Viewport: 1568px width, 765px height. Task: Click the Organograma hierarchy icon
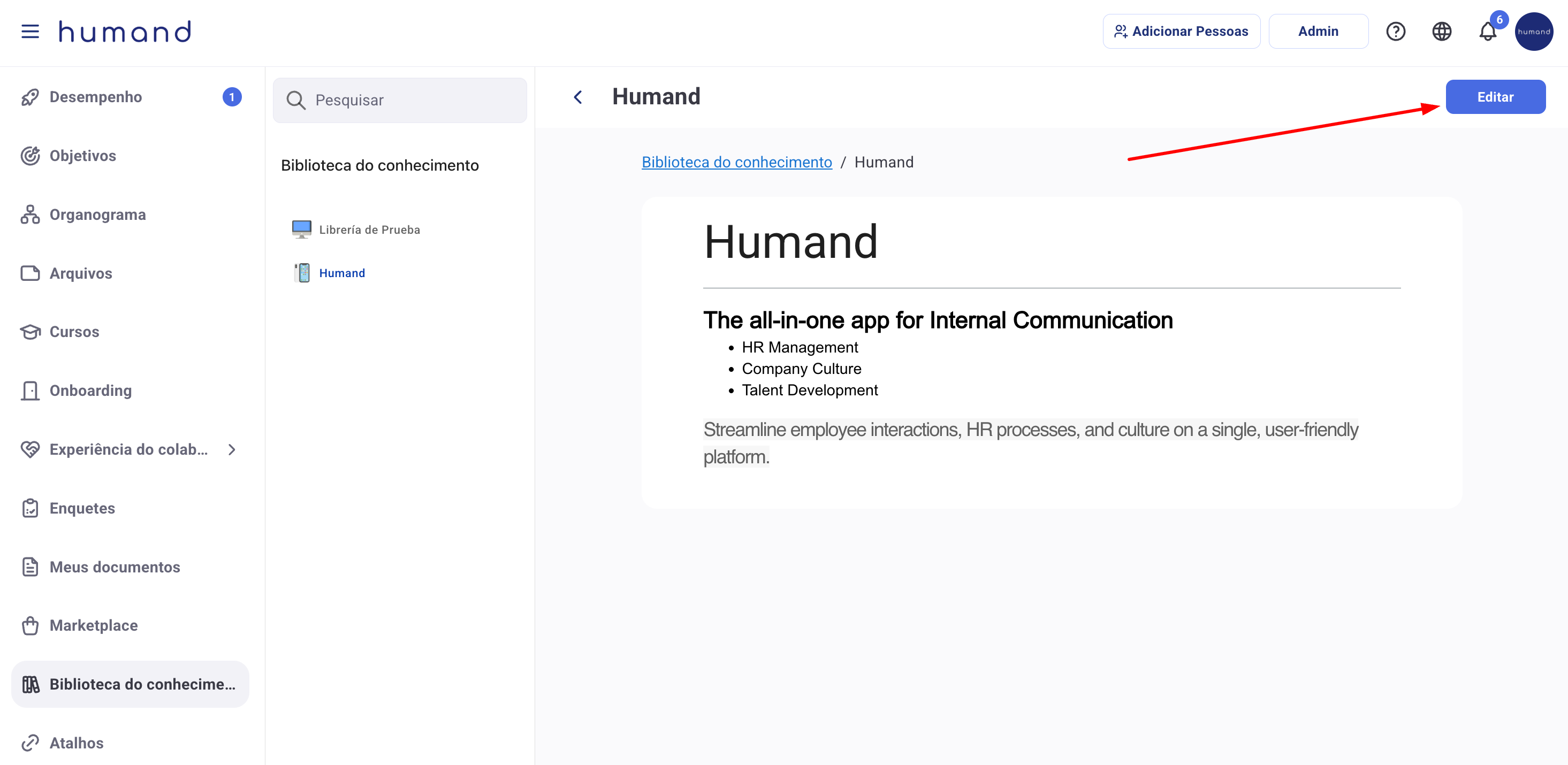tap(30, 214)
